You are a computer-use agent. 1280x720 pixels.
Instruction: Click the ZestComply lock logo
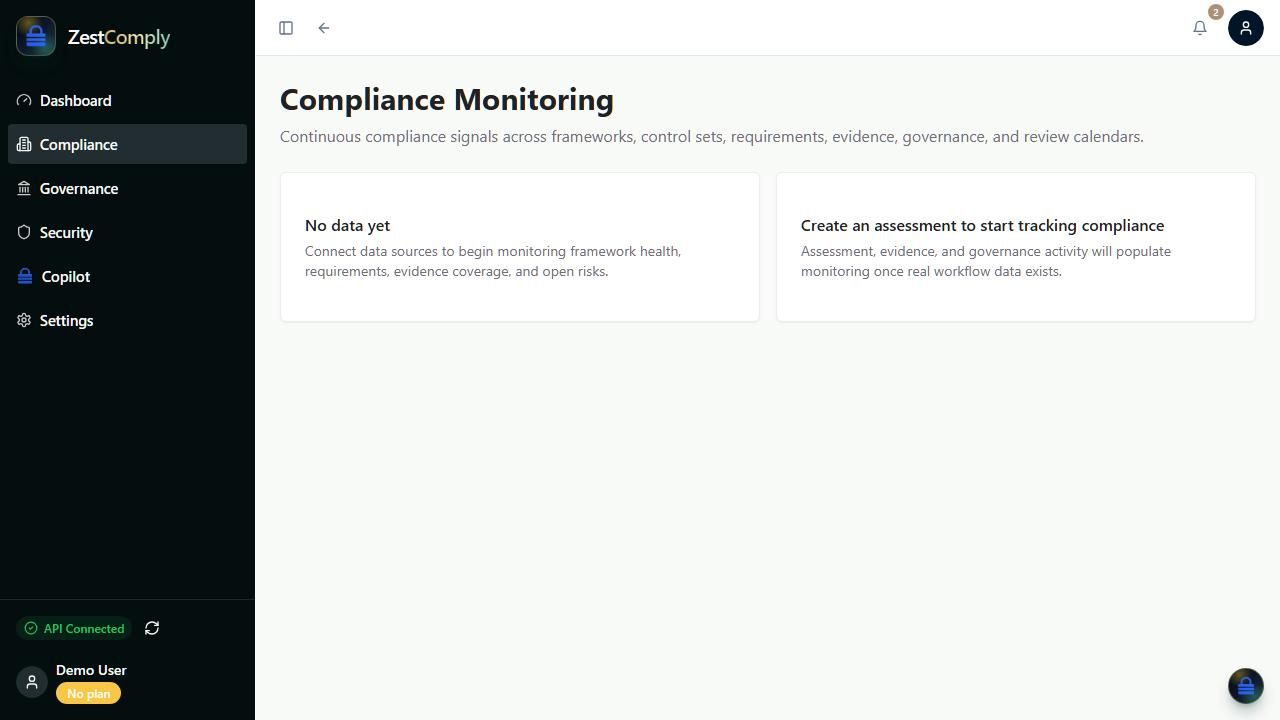(36, 37)
